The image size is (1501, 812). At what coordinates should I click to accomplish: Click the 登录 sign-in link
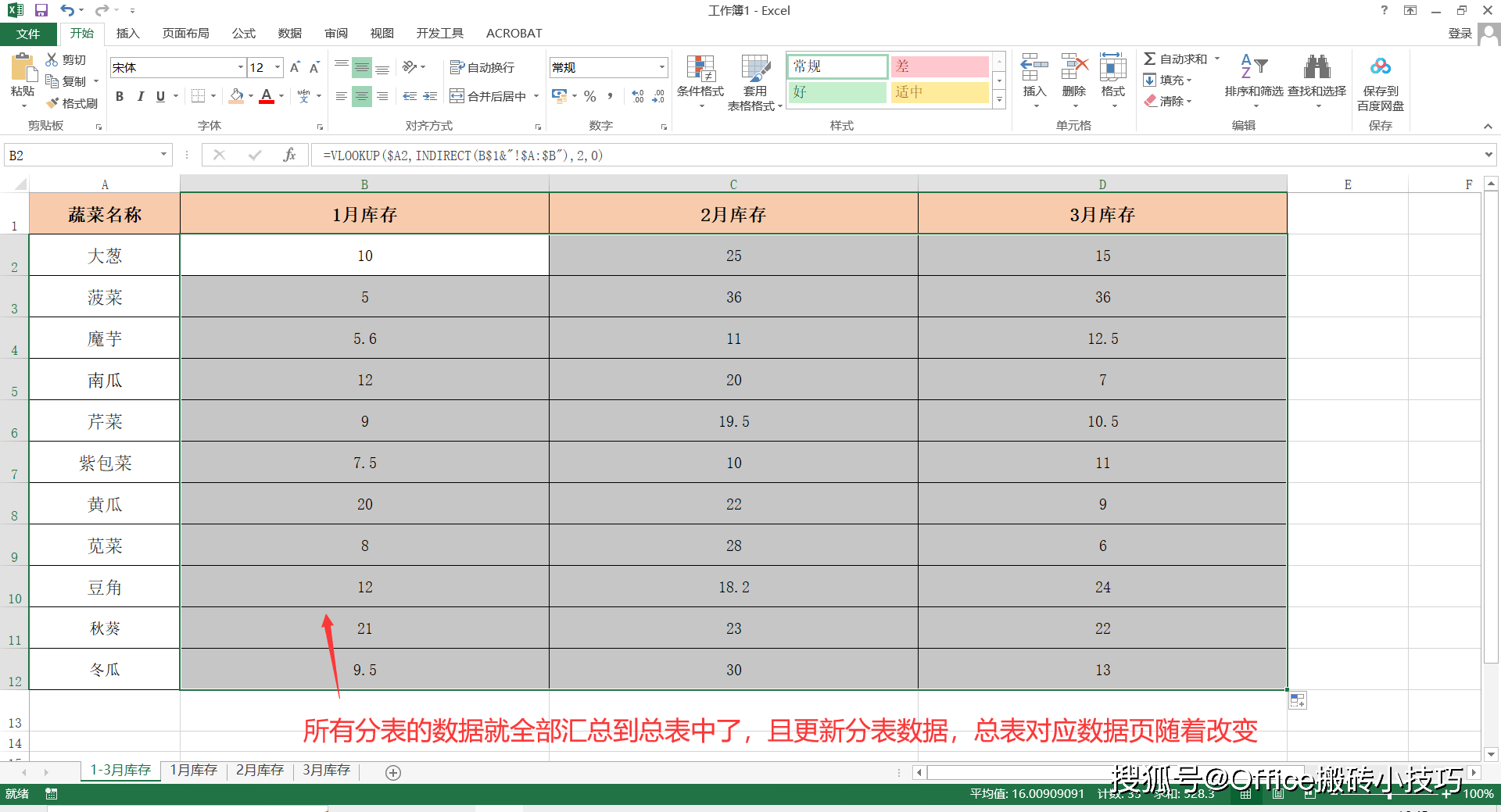[1460, 33]
